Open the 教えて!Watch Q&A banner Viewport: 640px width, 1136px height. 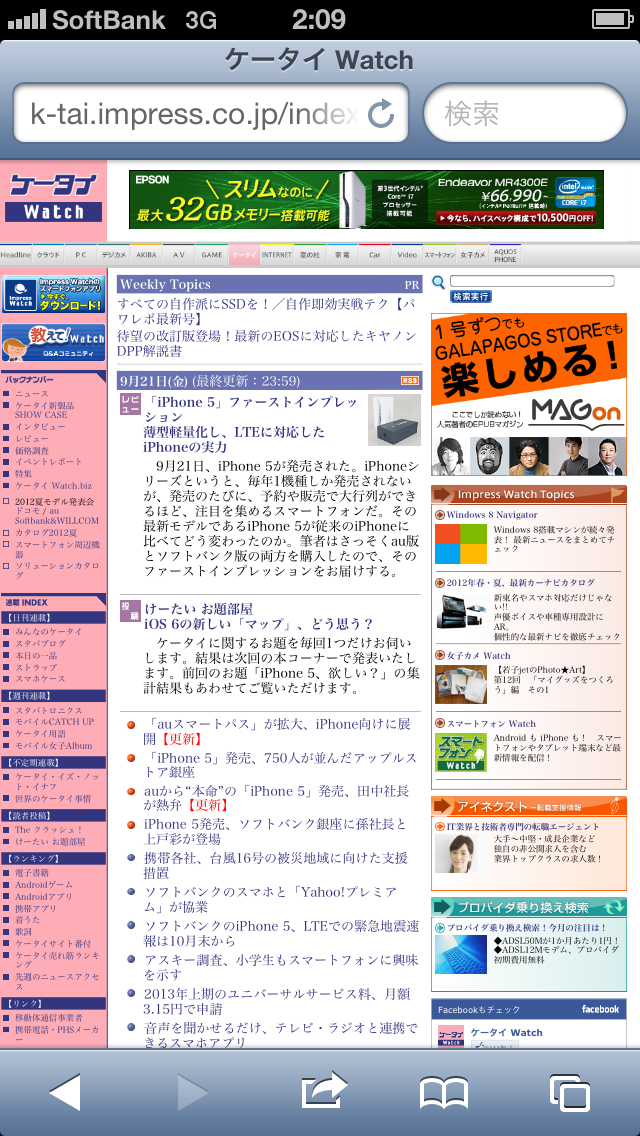click(x=52, y=342)
